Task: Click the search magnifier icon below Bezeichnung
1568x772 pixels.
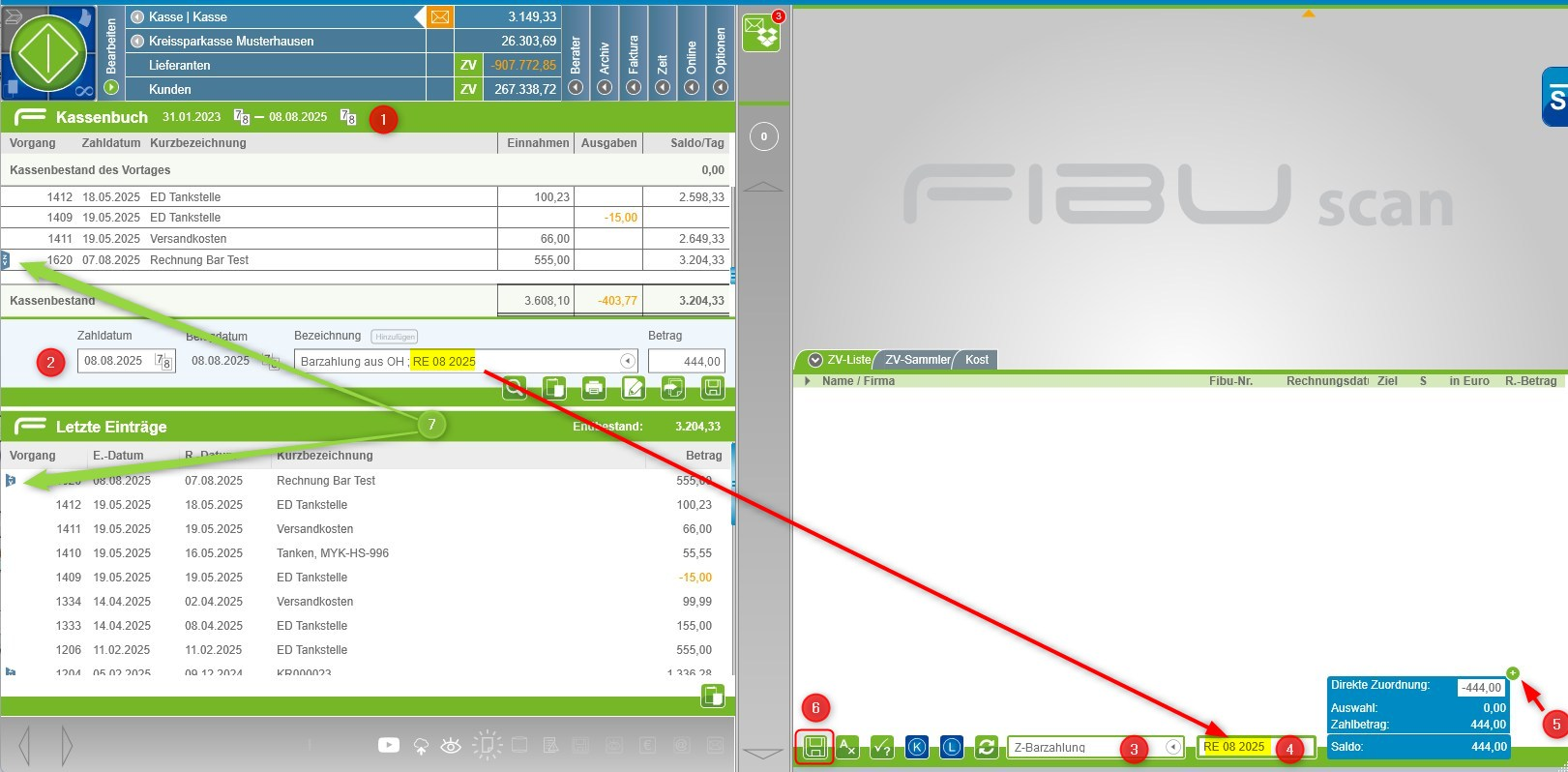Action: tap(515, 389)
